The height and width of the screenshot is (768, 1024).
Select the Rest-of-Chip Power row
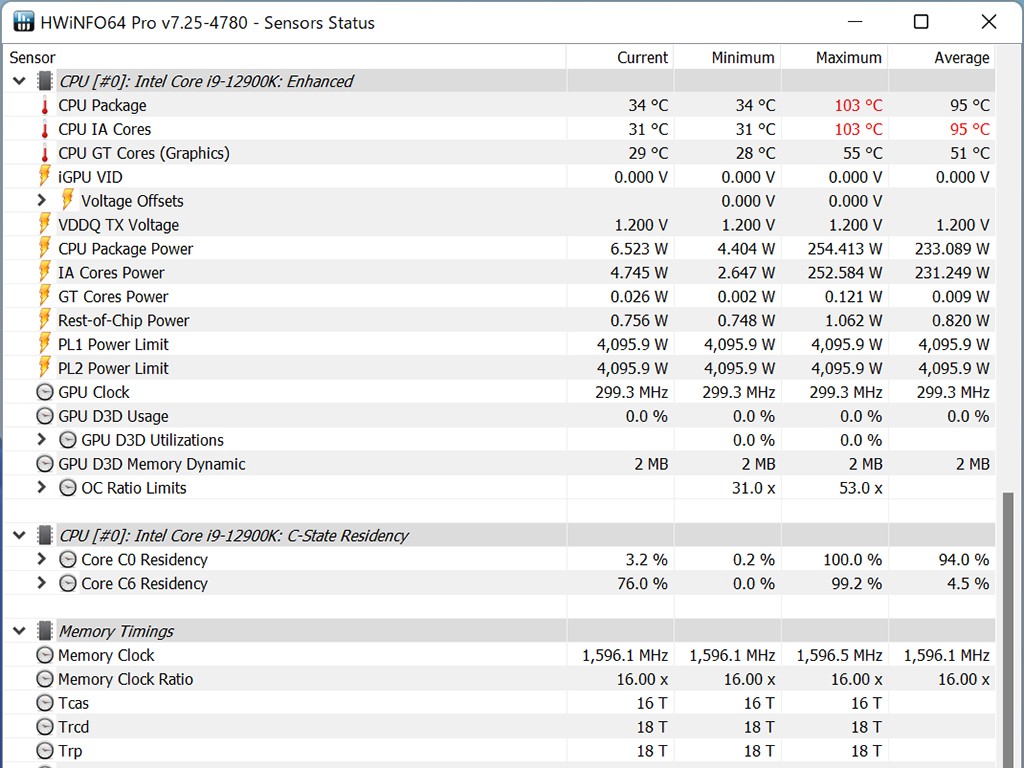[x=123, y=321]
